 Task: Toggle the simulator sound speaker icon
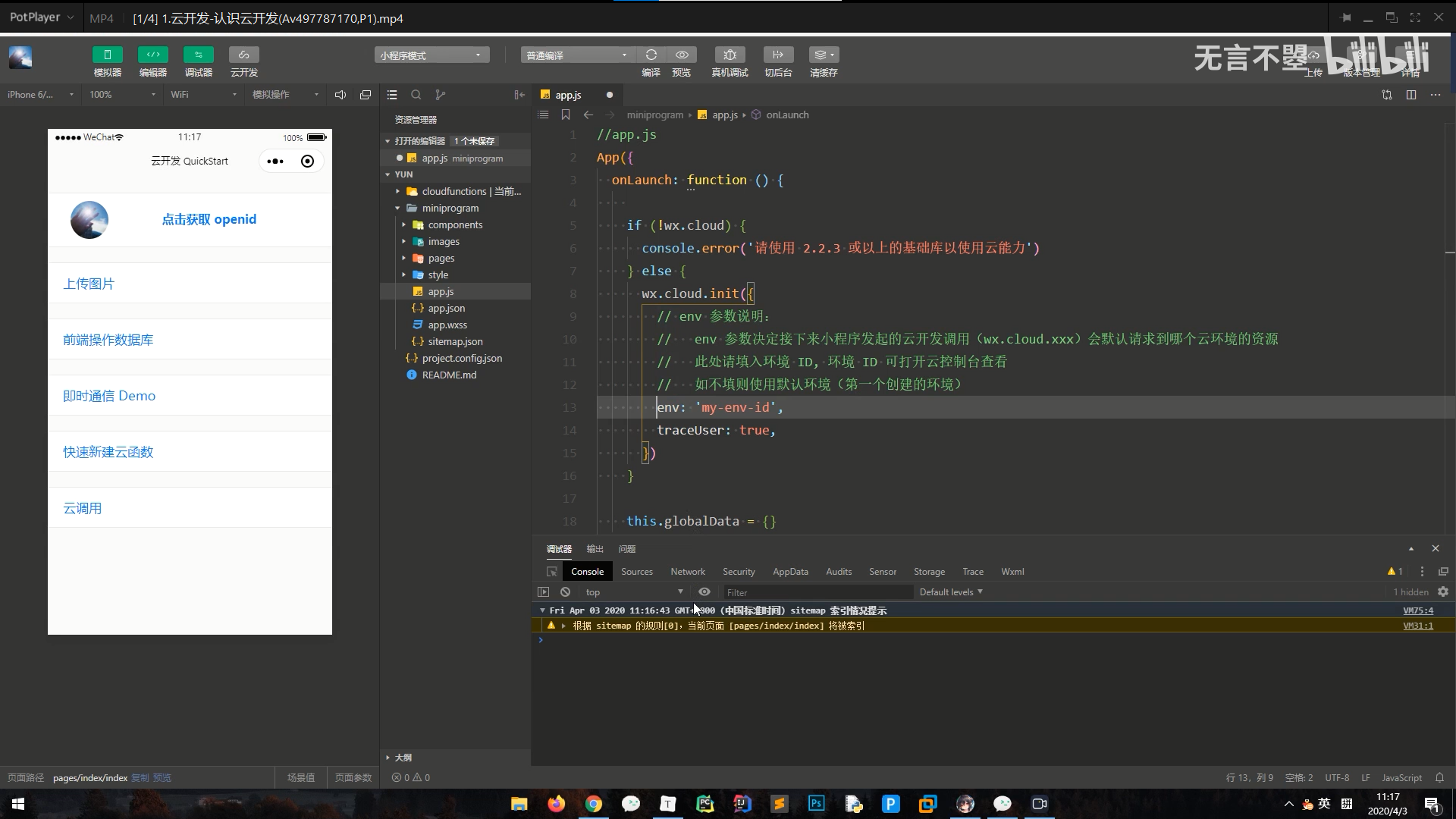point(340,95)
